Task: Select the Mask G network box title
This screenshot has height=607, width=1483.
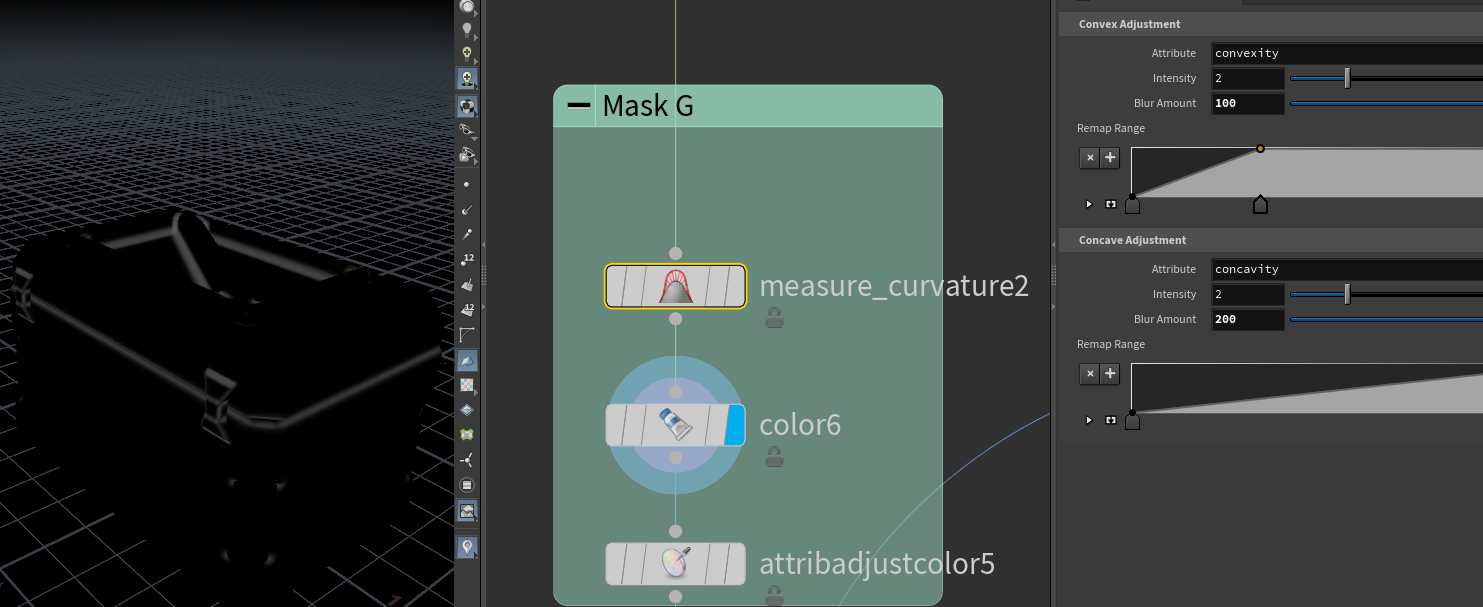Action: (648, 106)
